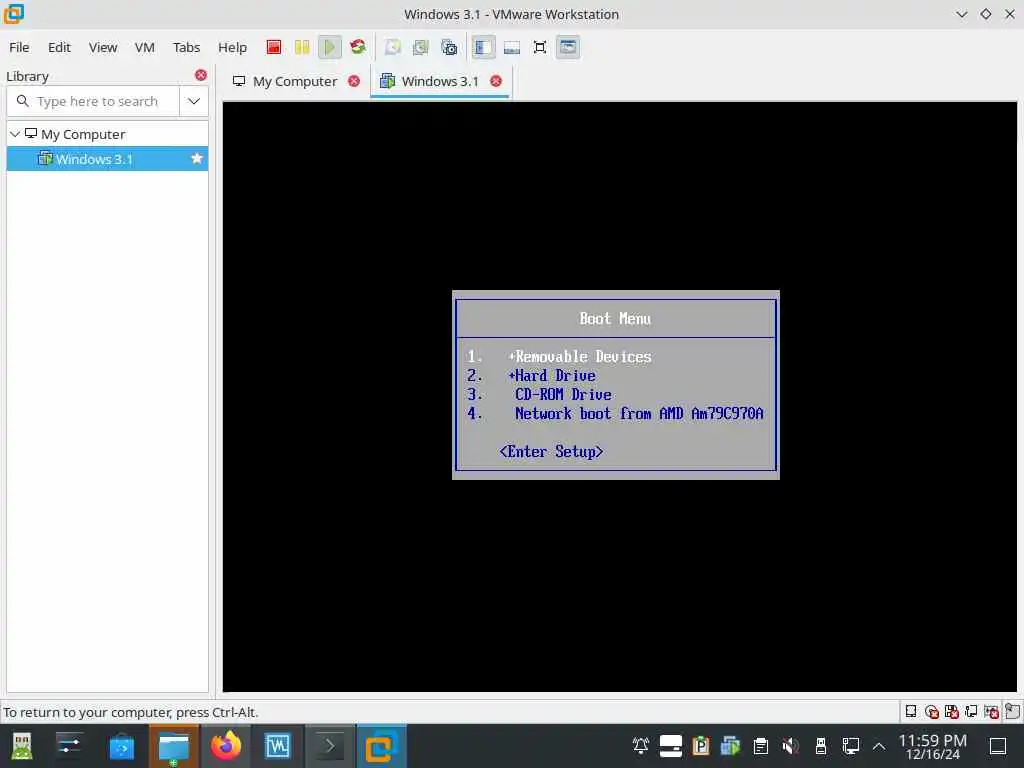Open the File menu
This screenshot has height=768, width=1024.
pos(19,47)
